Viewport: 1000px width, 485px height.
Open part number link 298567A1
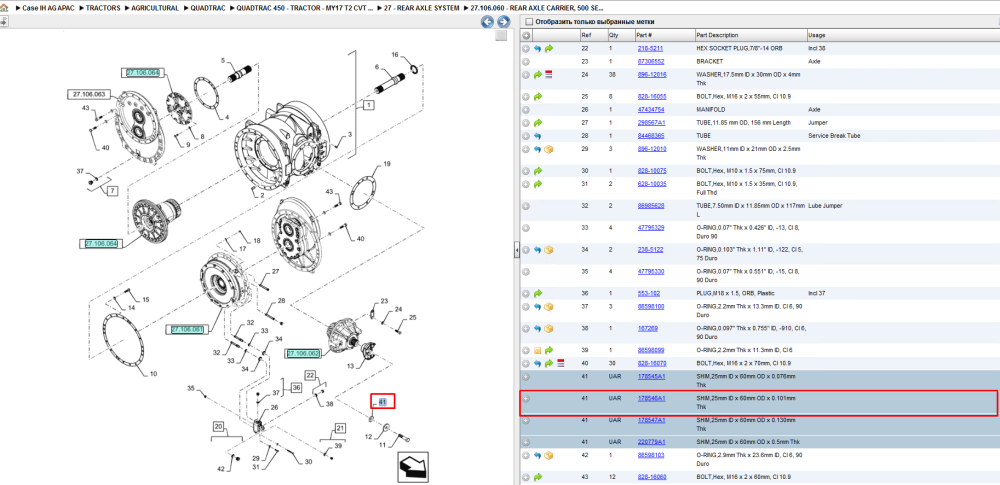tap(651, 123)
